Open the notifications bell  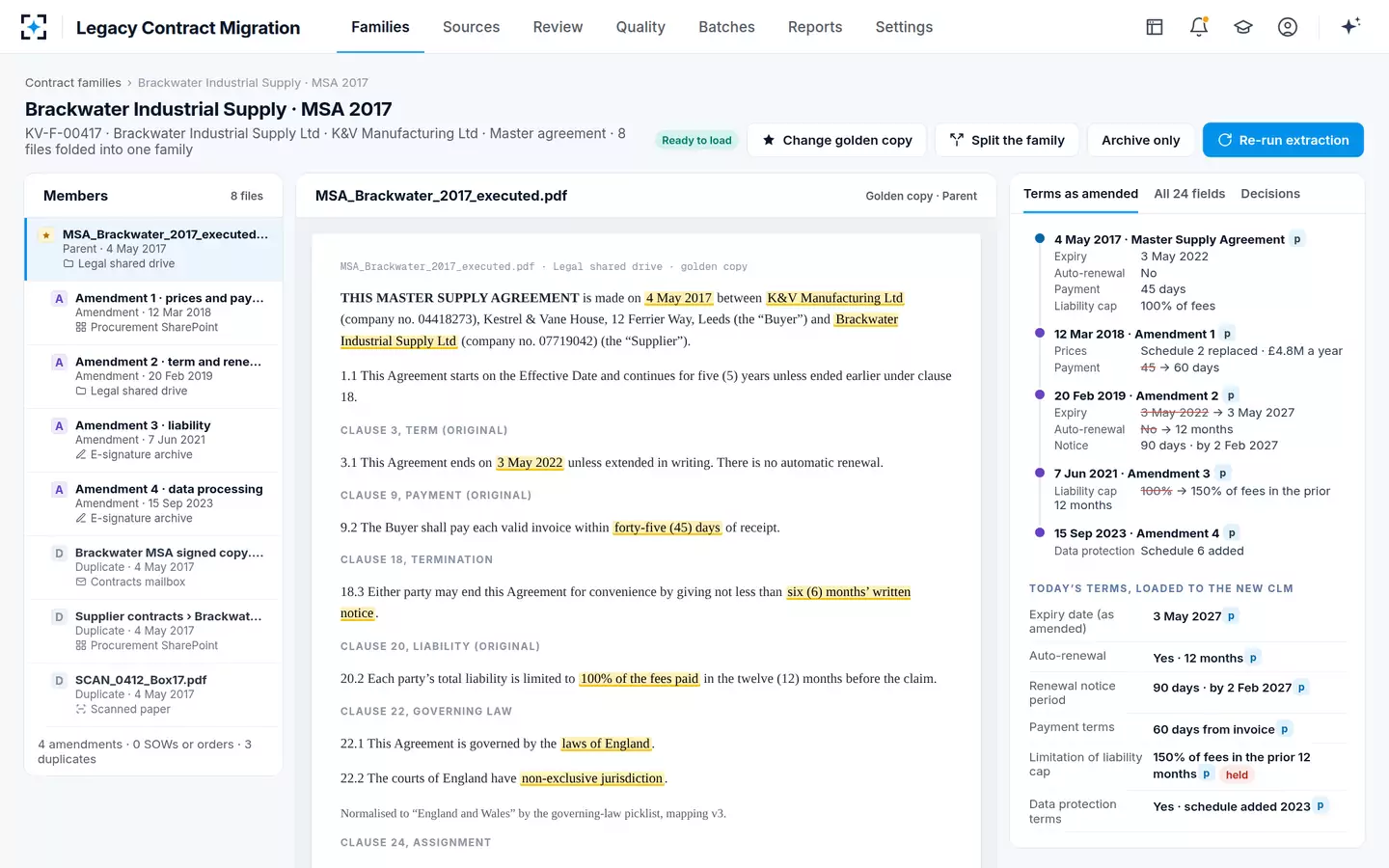pos(1199,27)
